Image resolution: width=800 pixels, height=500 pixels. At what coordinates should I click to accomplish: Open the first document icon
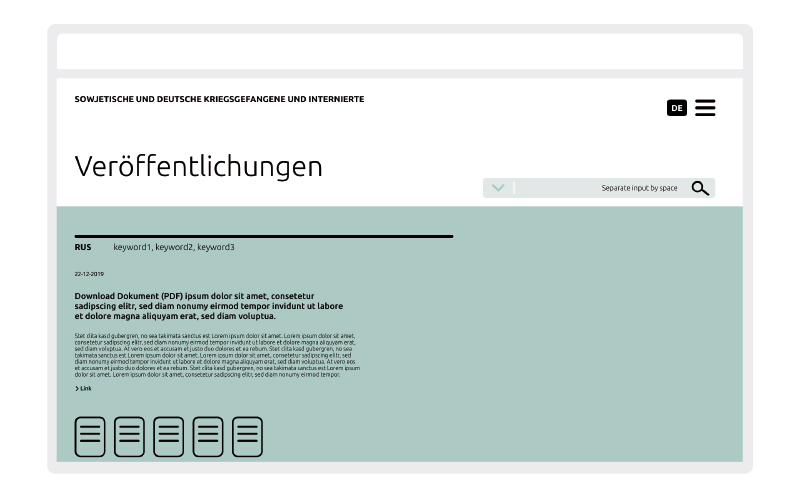click(90, 437)
